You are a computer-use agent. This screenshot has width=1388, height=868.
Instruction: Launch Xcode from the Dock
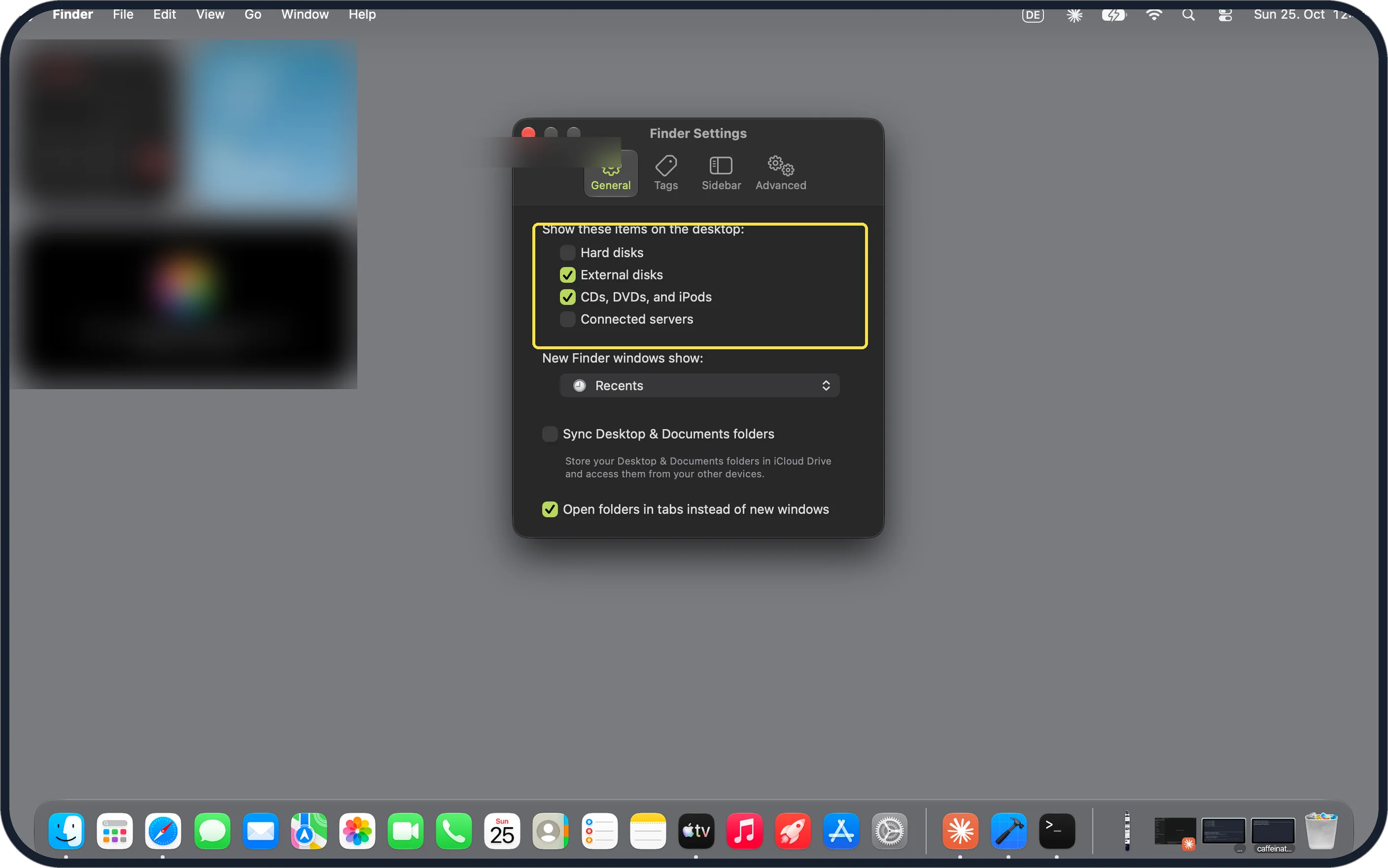(1008, 831)
